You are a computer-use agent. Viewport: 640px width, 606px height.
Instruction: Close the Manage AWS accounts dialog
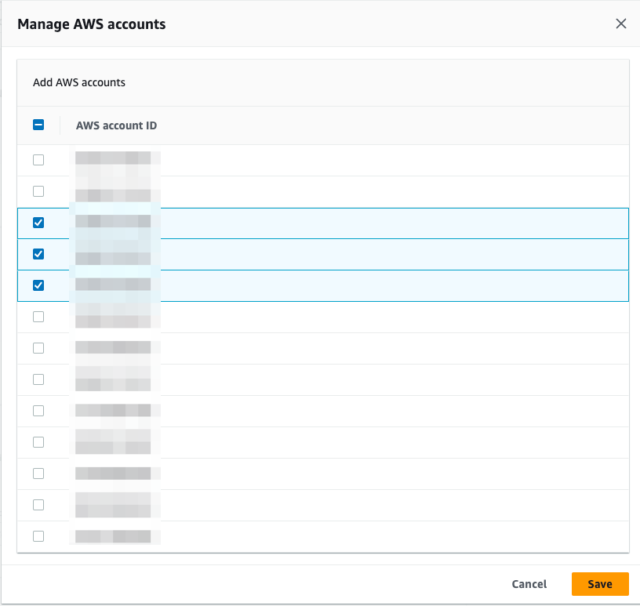(x=621, y=24)
